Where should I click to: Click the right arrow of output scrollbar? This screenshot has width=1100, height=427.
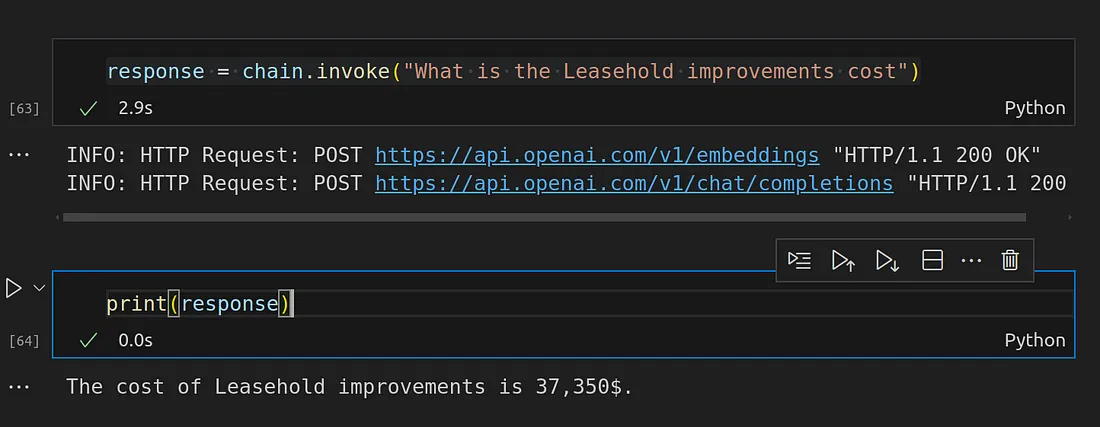point(1070,218)
